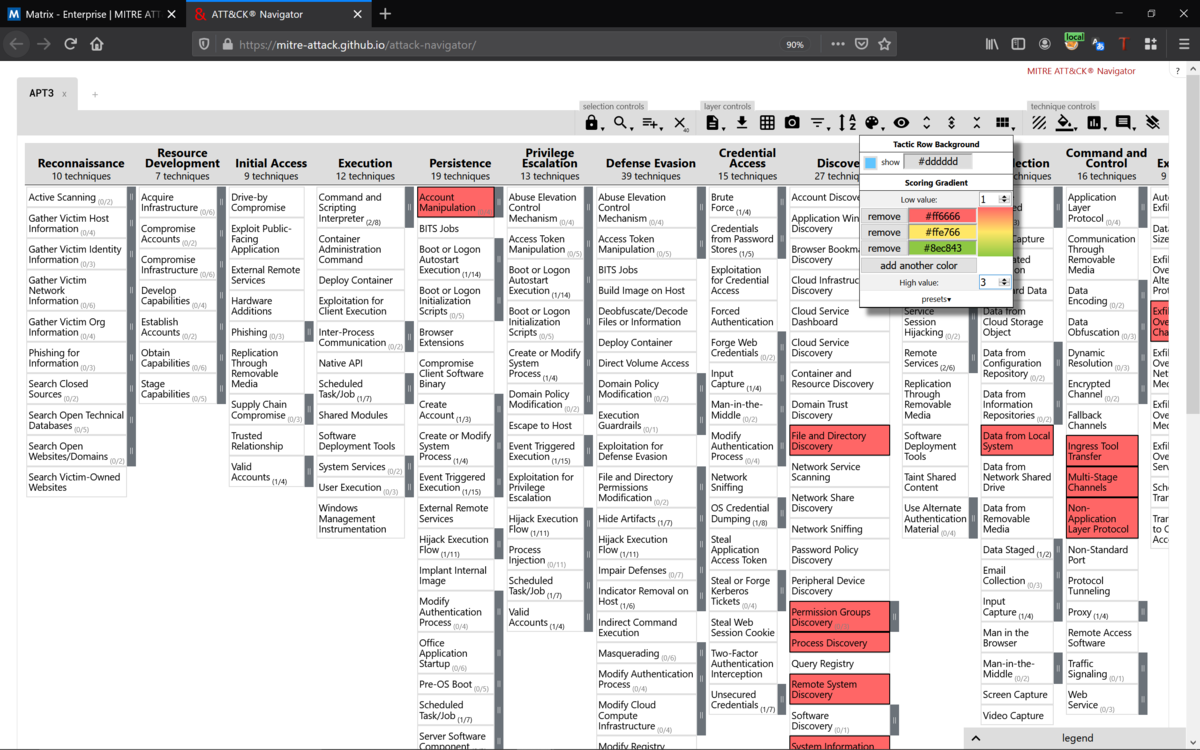Open the presets dropdown in color setup
Image resolution: width=1200 pixels, height=750 pixels.
pos(936,299)
